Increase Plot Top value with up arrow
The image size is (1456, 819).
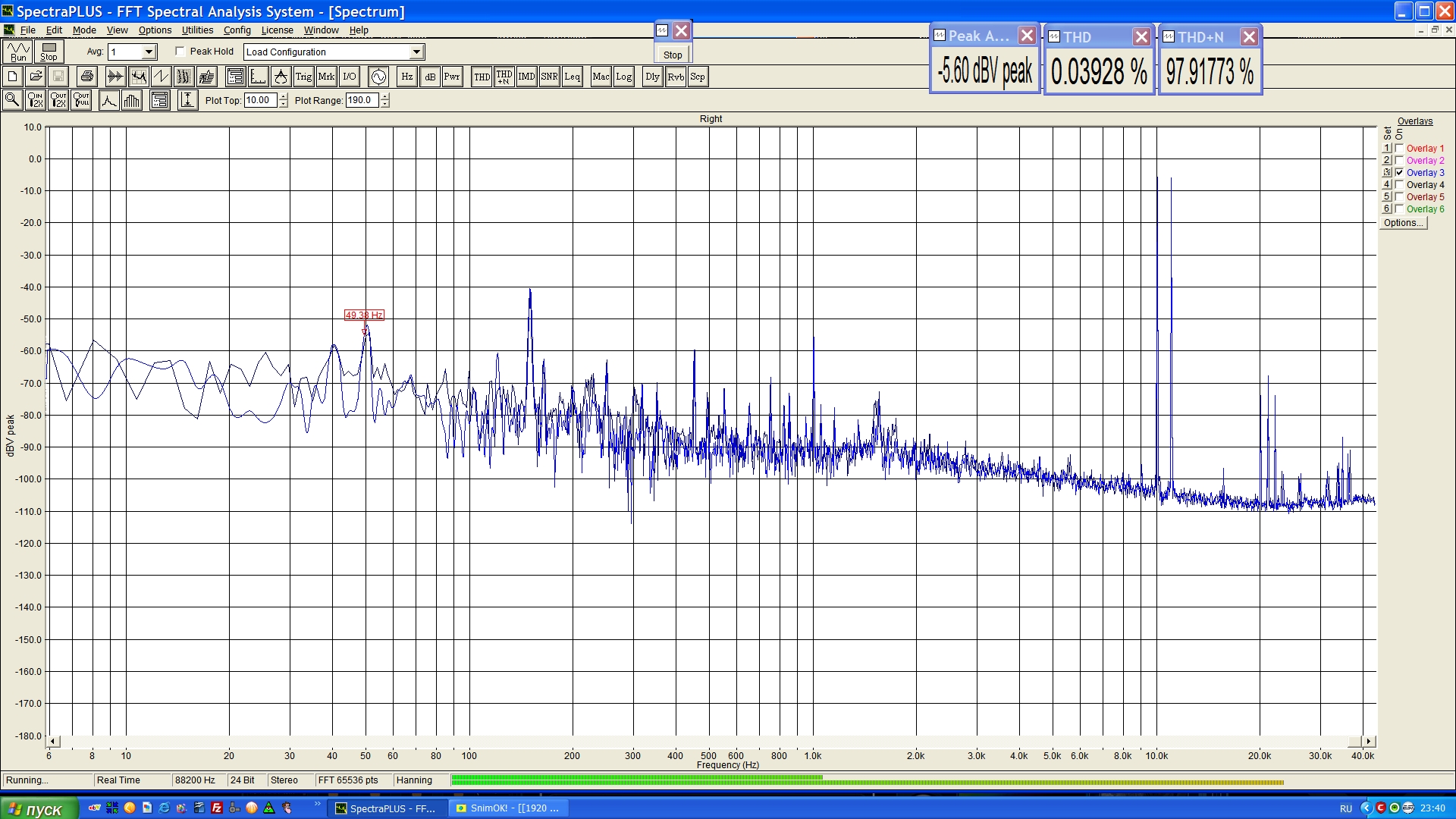click(284, 96)
